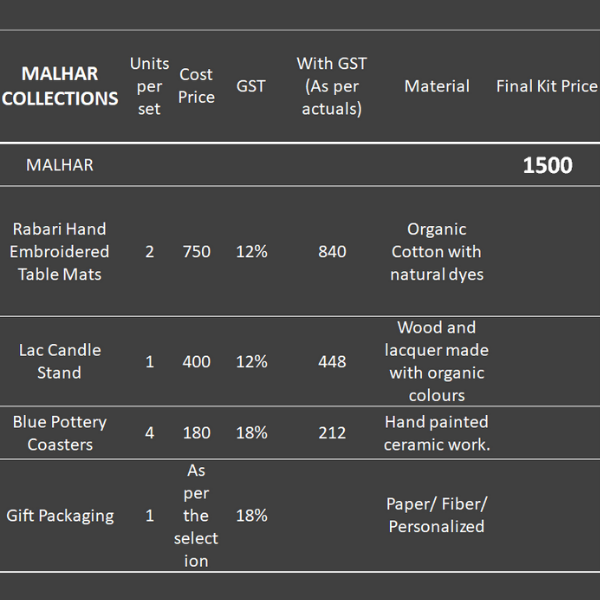Select the 840 with-GST value

click(x=332, y=251)
